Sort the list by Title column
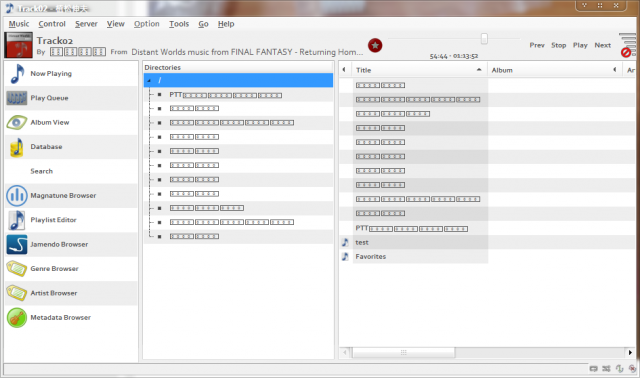 point(419,70)
